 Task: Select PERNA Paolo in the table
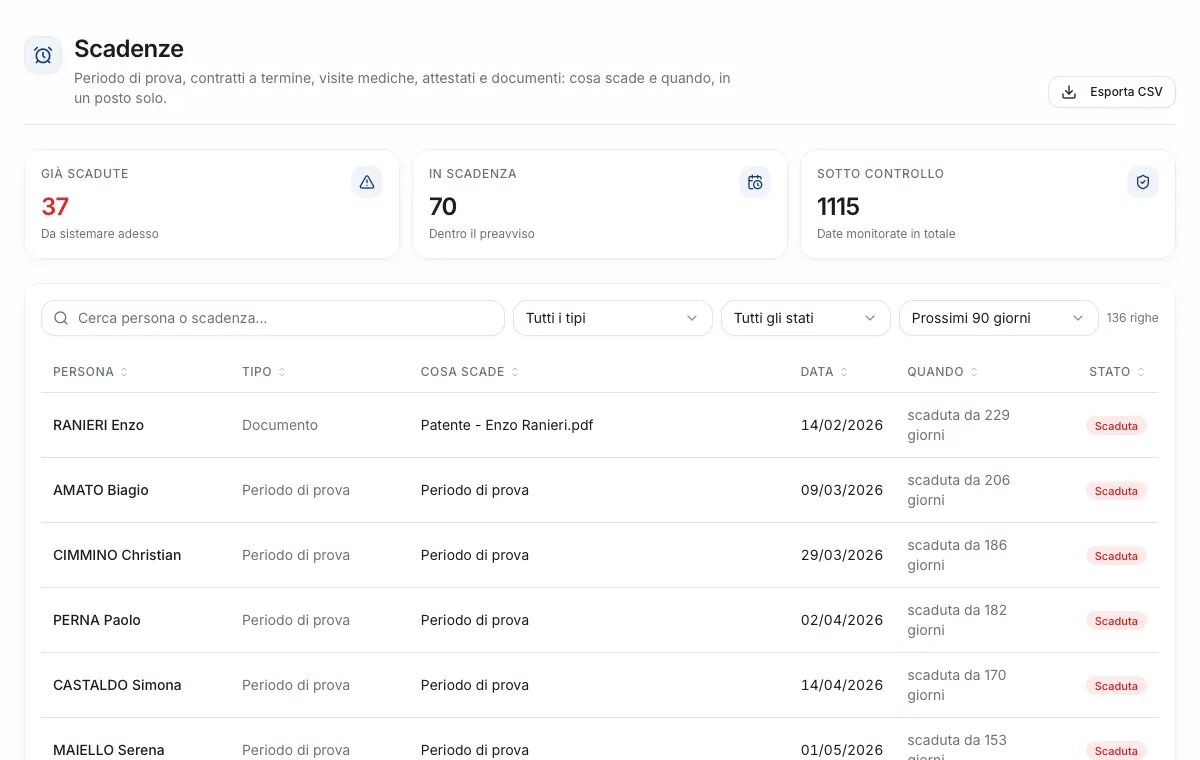pyautogui.click(x=97, y=620)
